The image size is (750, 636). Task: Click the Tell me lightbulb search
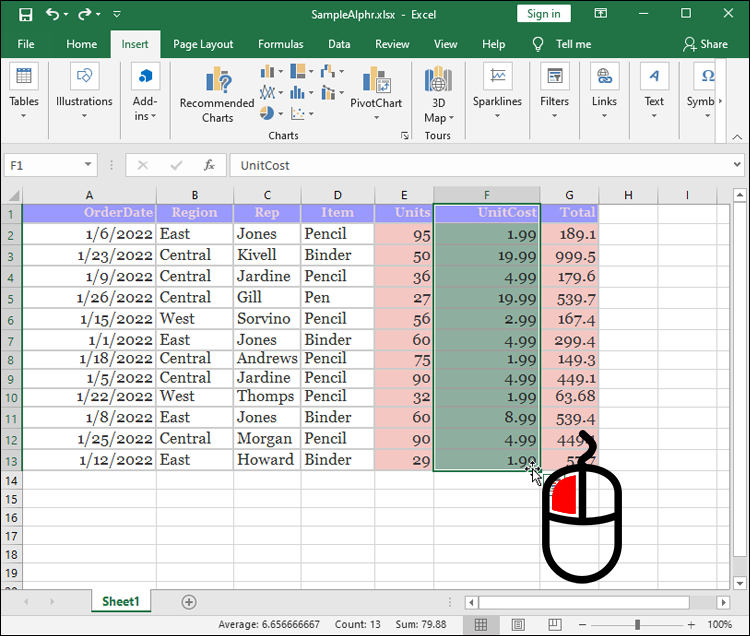coord(562,44)
